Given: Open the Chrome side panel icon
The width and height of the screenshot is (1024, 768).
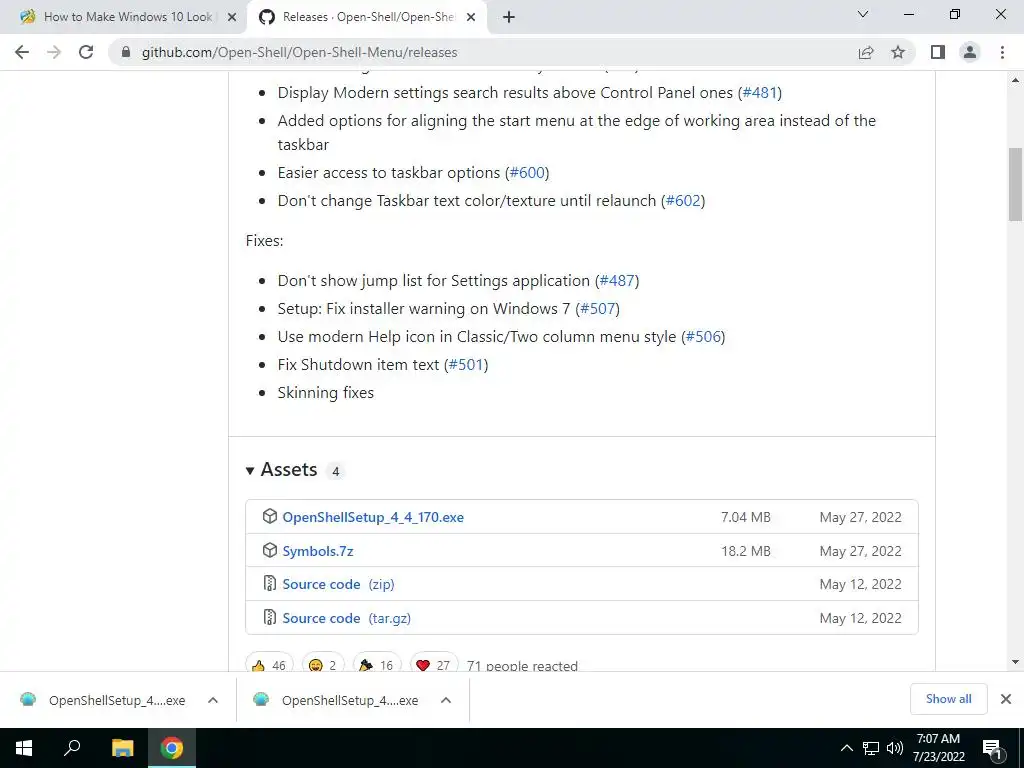Looking at the screenshot, I should (938, 52).
